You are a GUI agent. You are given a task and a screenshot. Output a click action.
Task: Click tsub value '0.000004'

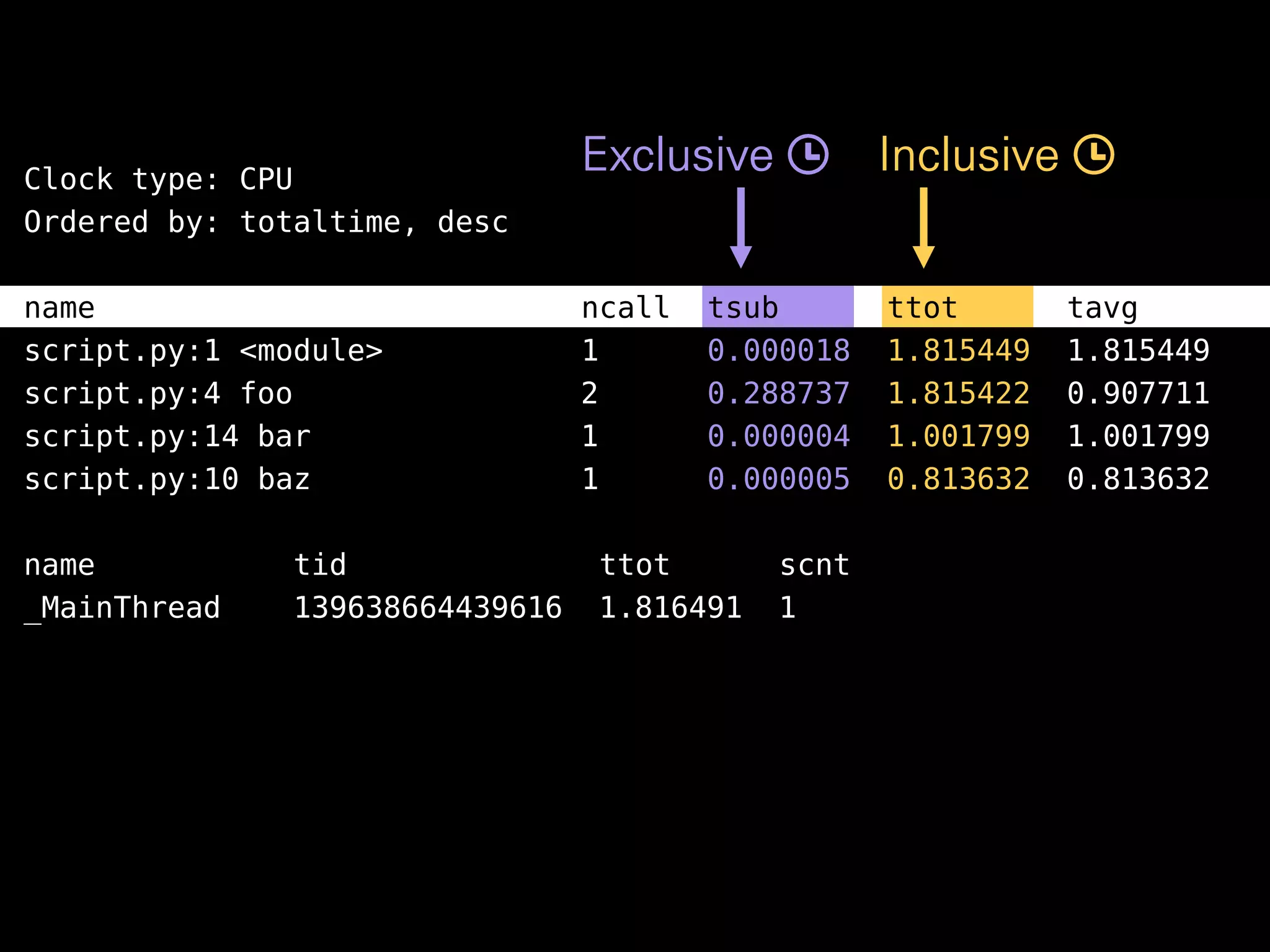[x=779, y=437]
